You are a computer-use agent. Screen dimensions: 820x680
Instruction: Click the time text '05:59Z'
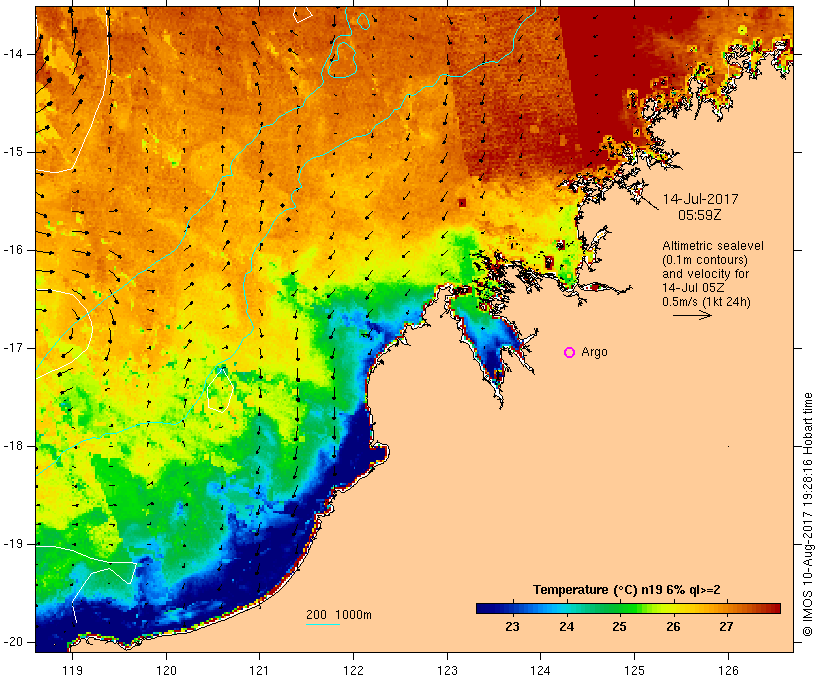(700, 215)
